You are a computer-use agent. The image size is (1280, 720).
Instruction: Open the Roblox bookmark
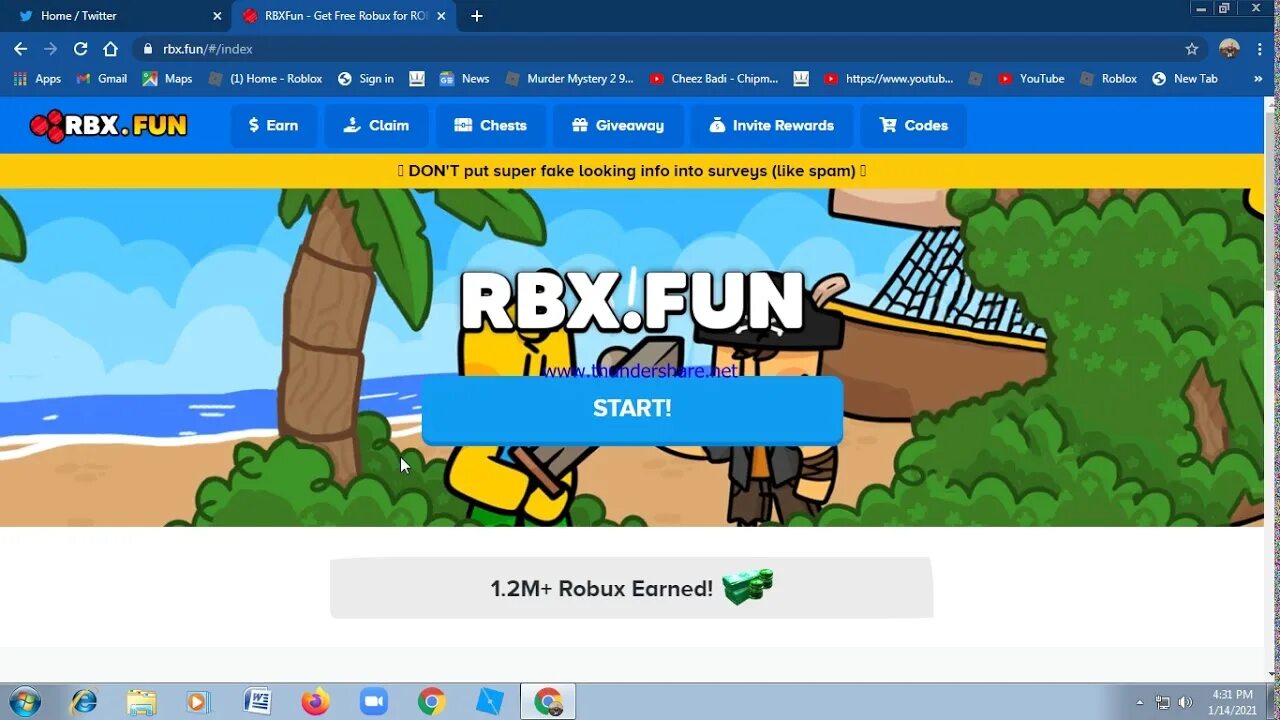tap(1109, 79)
